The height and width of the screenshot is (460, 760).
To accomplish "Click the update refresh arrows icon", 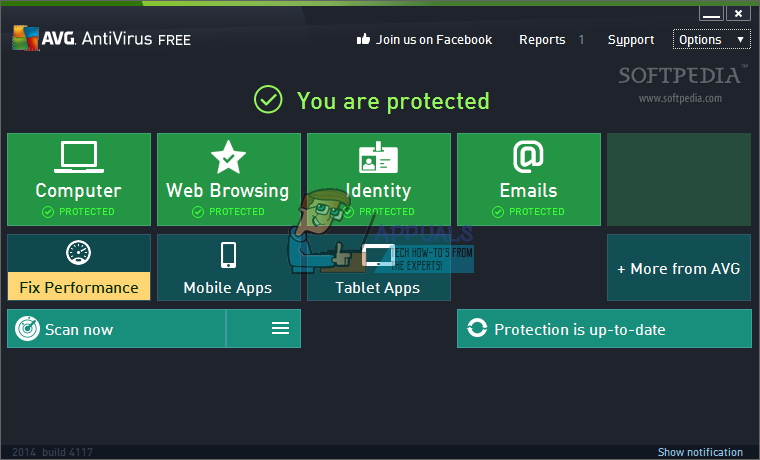I will tap(477, 328).
